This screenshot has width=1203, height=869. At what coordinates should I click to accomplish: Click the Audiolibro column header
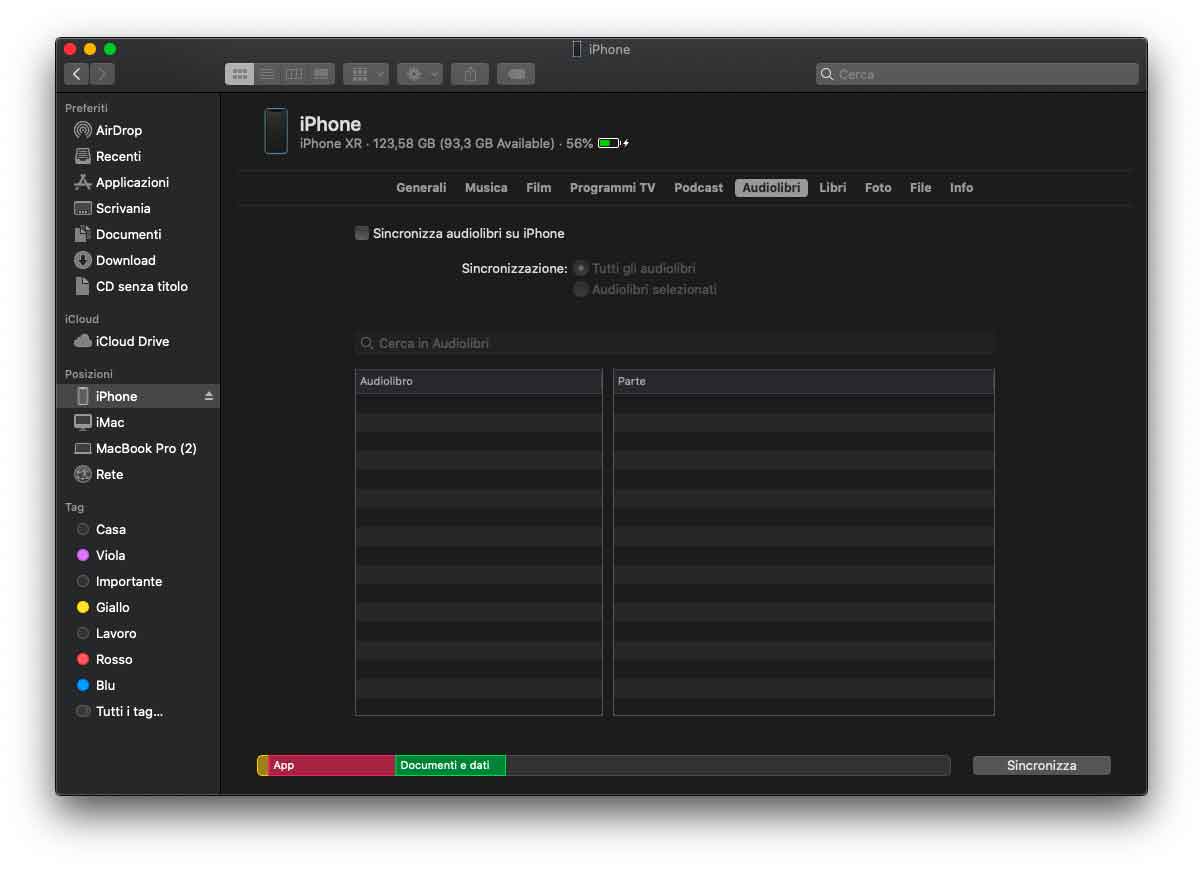coord(478,381)
